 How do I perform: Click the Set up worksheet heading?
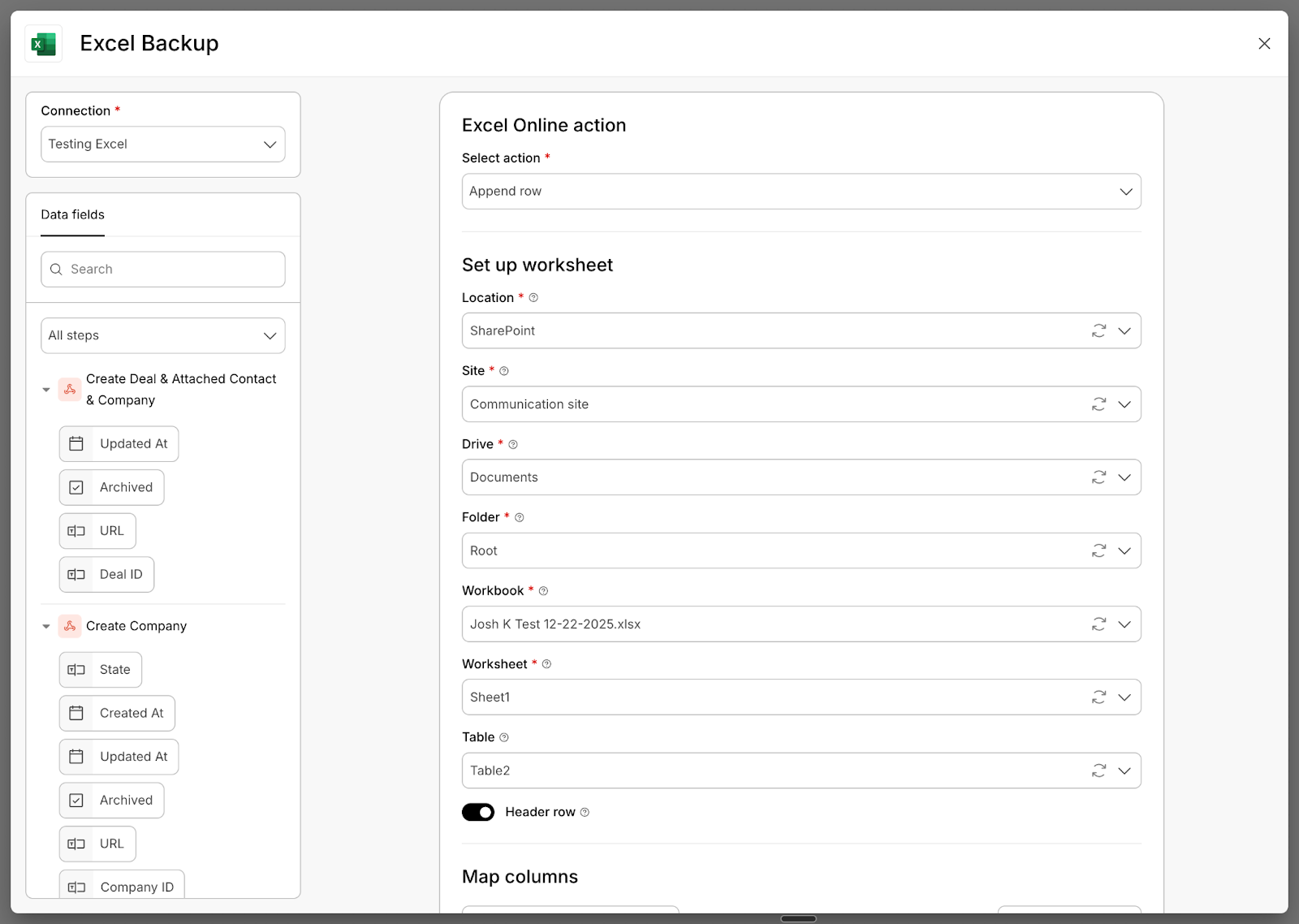click(537, 266)
